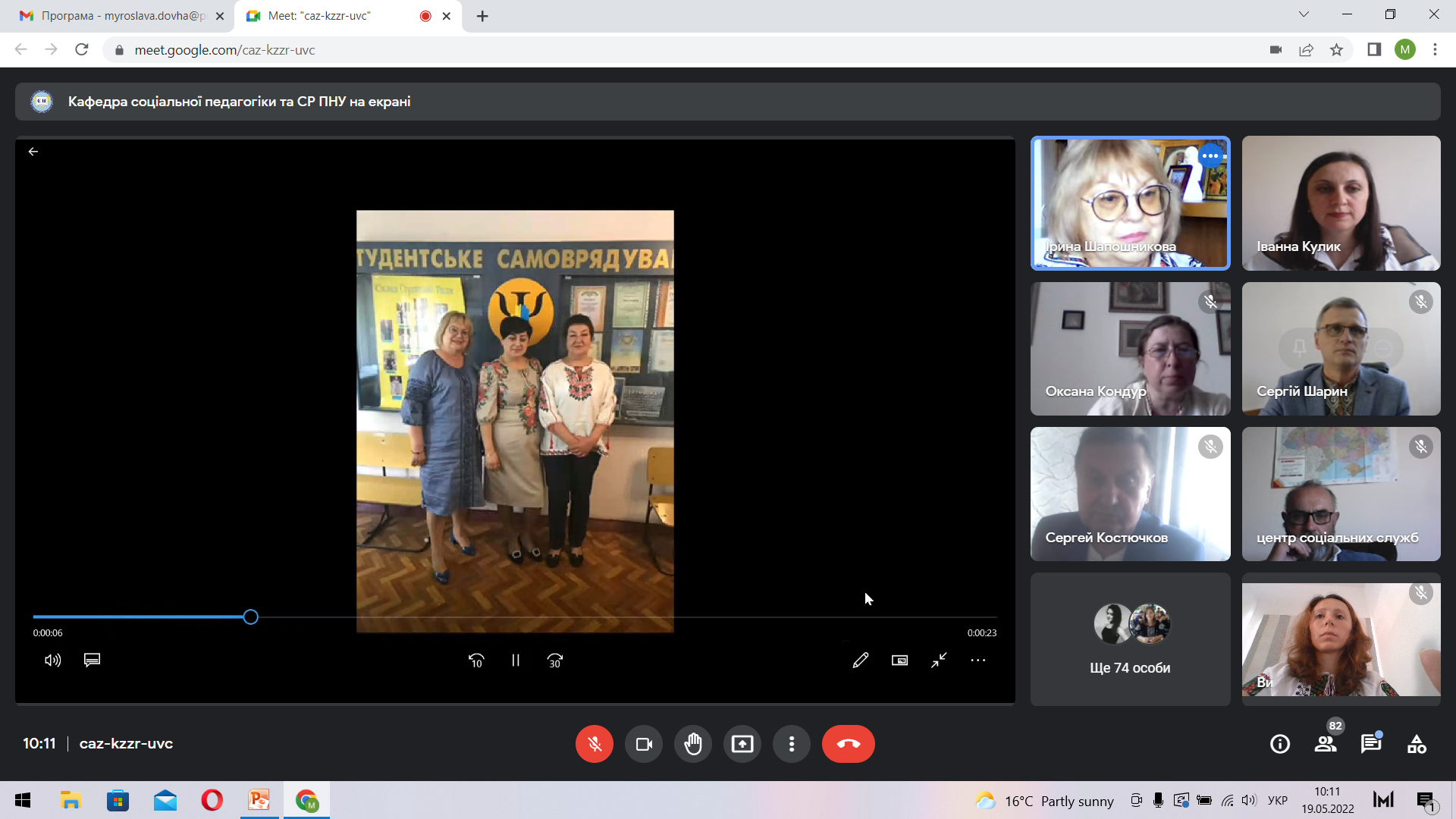Toggle the camera off

[644, 744]
